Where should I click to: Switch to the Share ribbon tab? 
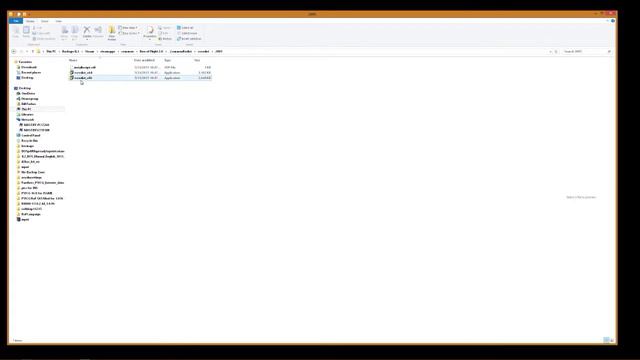click(x=44, y=21)
